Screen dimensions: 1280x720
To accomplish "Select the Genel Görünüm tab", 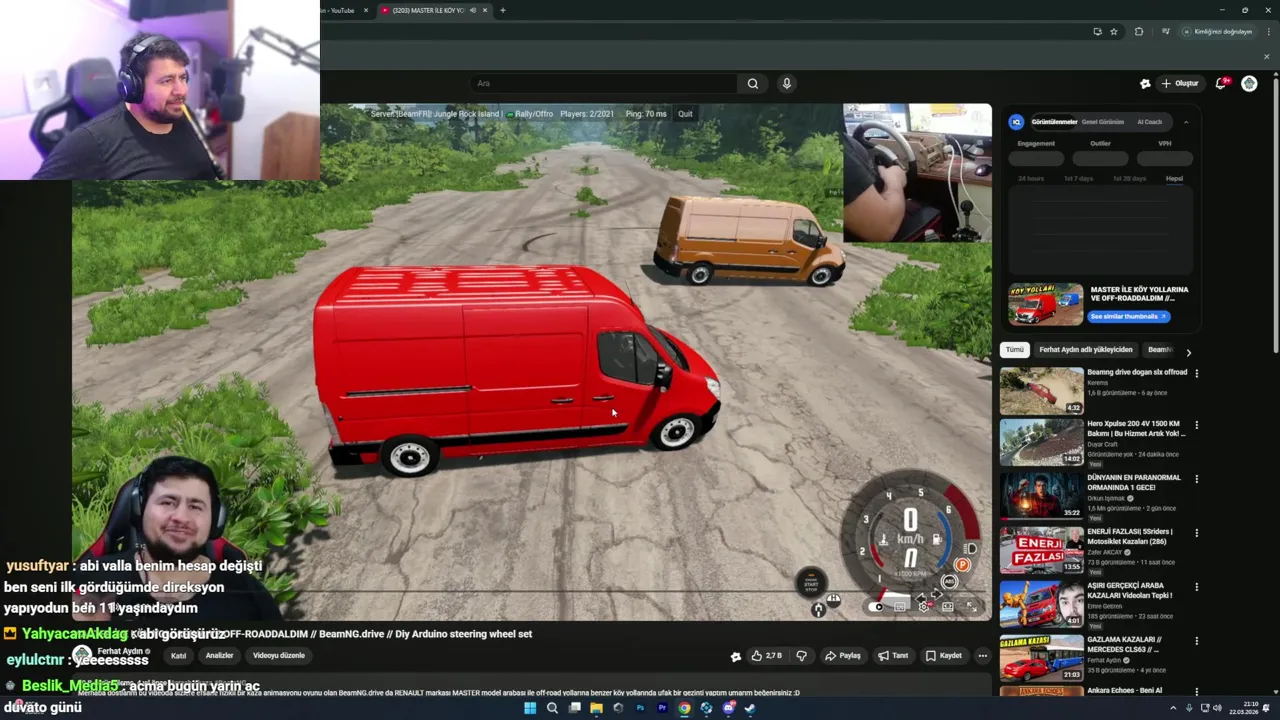I will [1103, 122].
